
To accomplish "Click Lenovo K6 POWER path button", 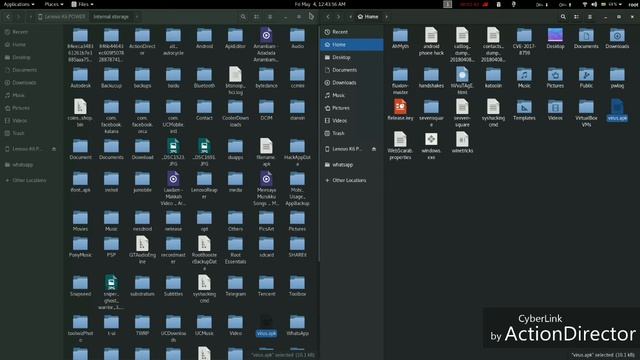I will coord(61,17).
